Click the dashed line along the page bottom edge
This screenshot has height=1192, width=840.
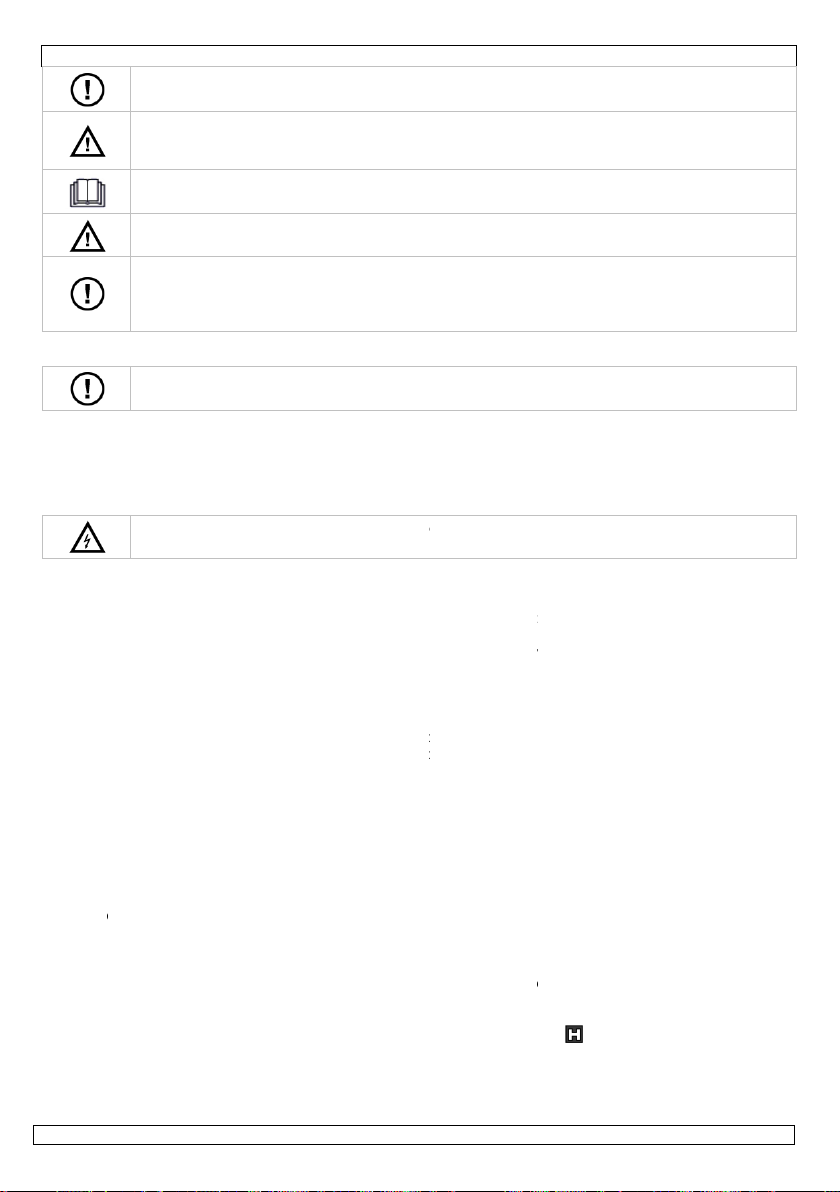coord(420,1190)
